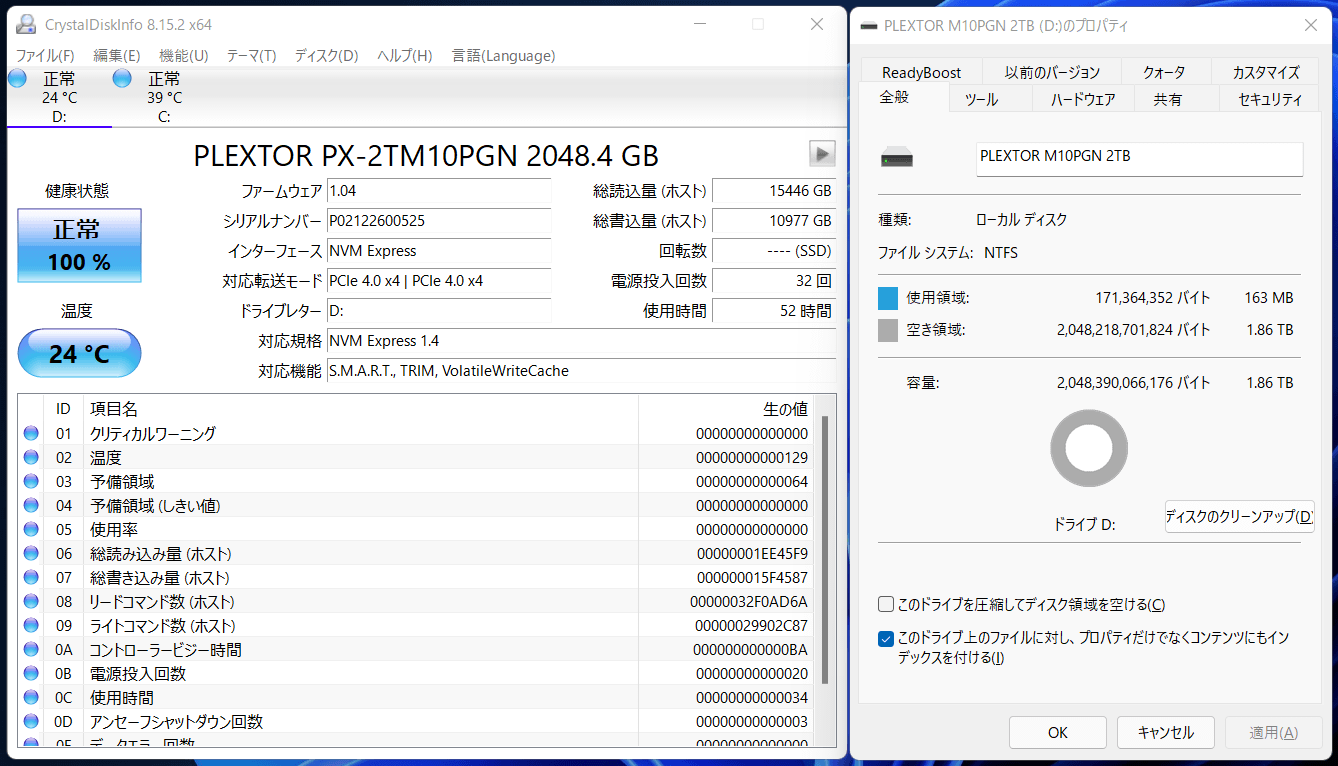The width and height of the screenshot is (1338, 766).
Task: Select the C: drive status orb icon
Action: coord(122,78)
